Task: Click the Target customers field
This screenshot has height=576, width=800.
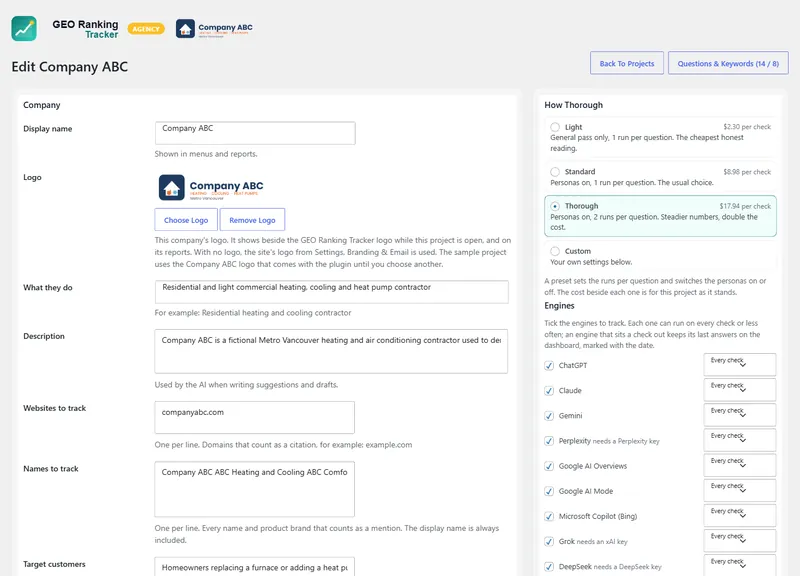Action: [x=255, y=567]
